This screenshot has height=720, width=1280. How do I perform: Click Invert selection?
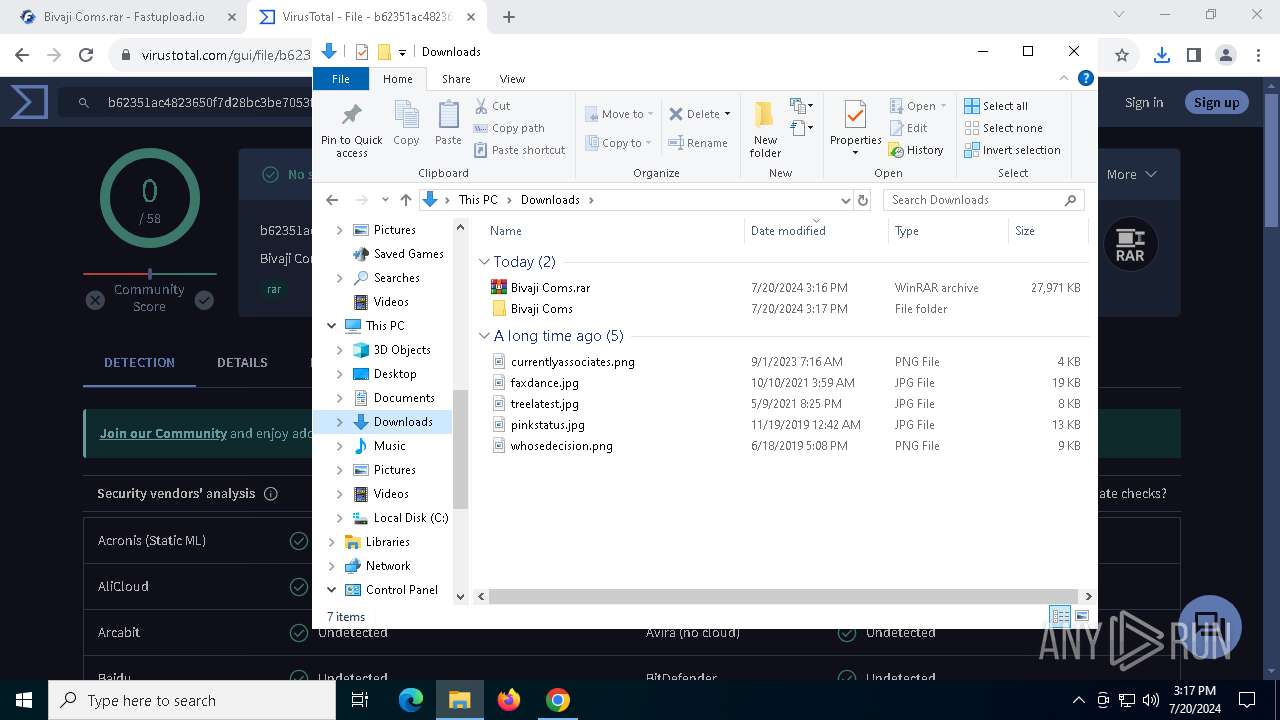[x=1012, y=150]
